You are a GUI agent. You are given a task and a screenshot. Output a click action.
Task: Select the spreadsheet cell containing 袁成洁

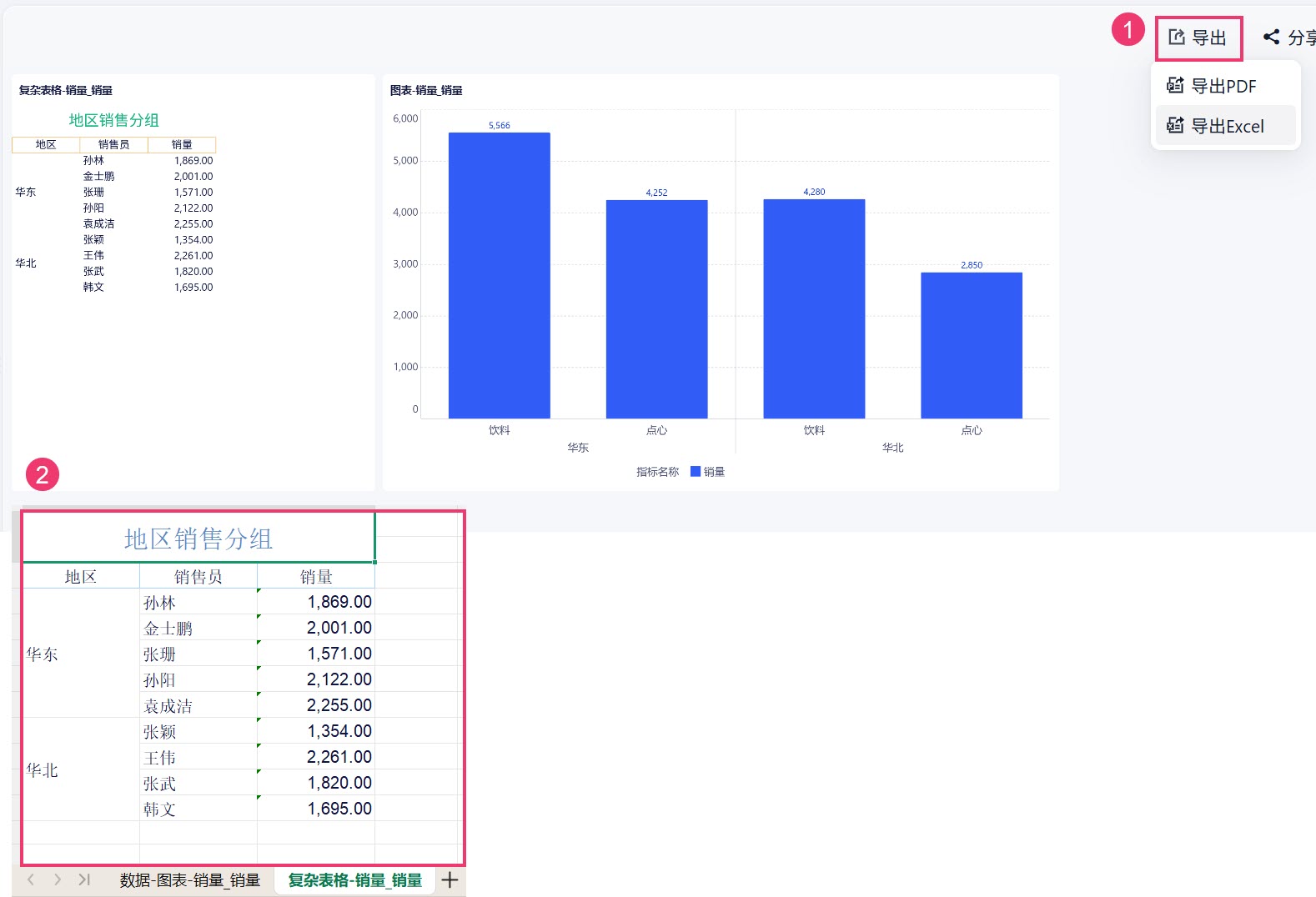[198, 705]
